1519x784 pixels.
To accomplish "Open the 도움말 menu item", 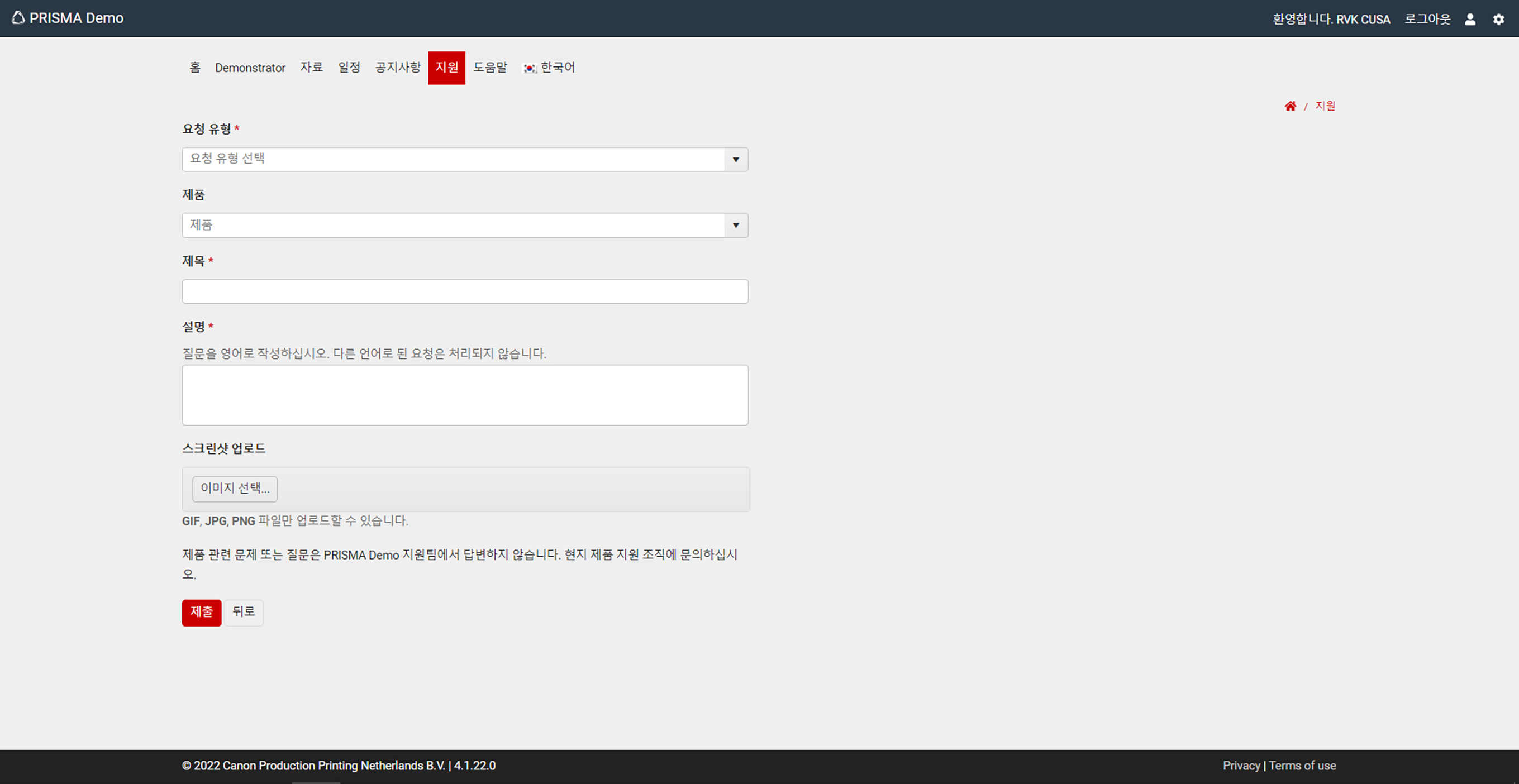I will pyautogui.click(x=490, y=68).
